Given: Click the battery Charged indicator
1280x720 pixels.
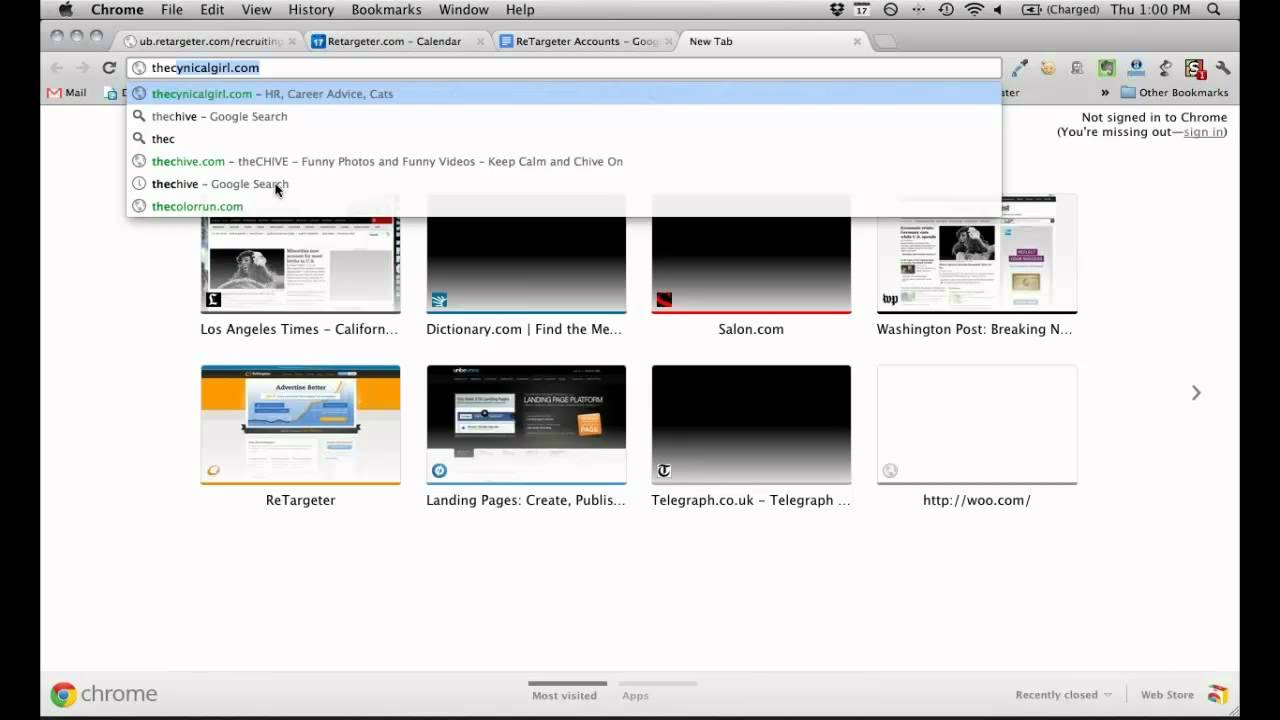Looking at the screenshot, I should (1061, 10).
